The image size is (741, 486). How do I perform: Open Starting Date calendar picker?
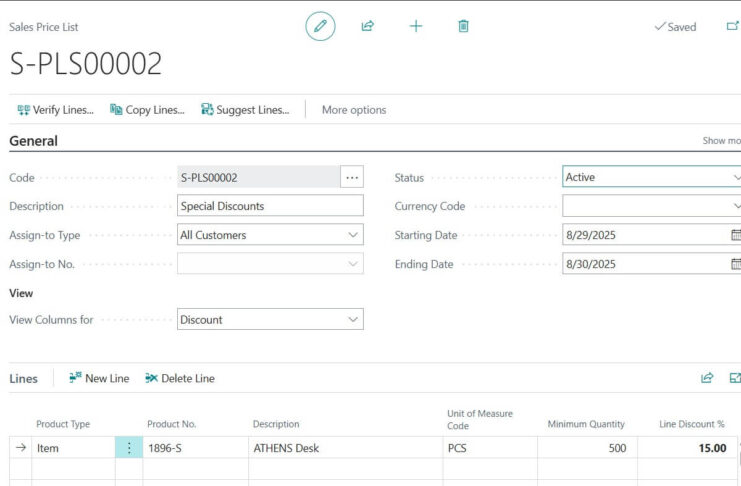[736, 234]
